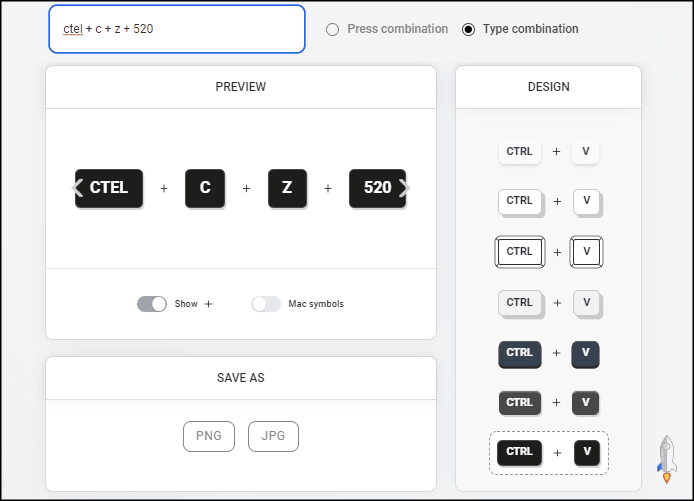The image size is (694, 501).
Task: Click the left chevron arrow in preview
Action: [77, 188]
